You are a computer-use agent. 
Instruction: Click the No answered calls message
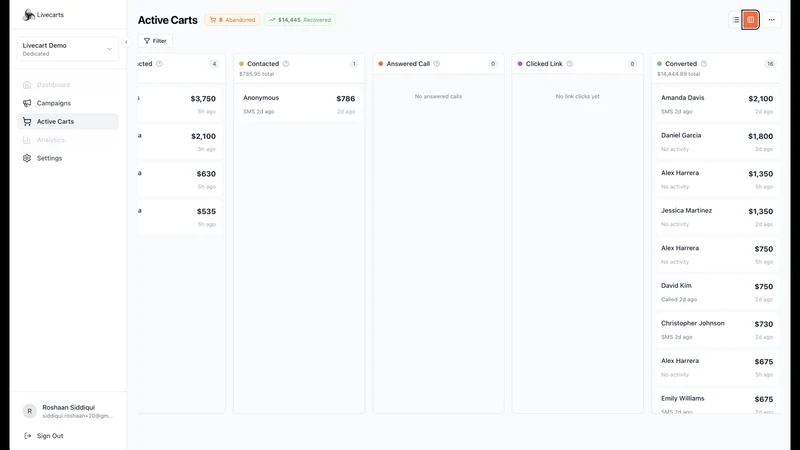(x=438, y=96)
